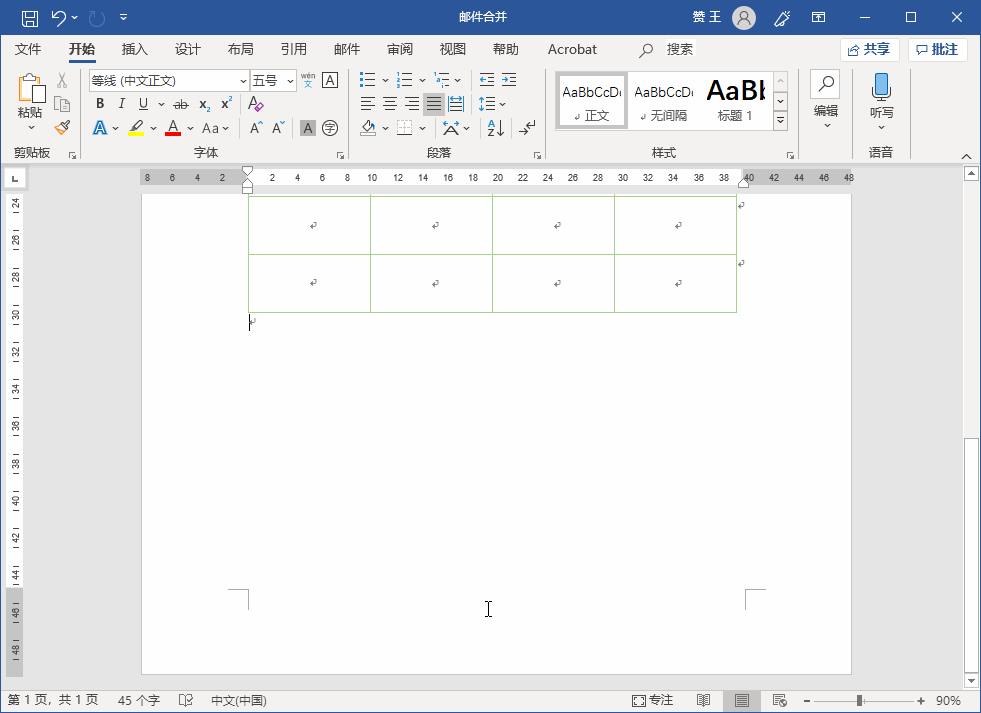Click the 批注 comments button

(937, 49)
